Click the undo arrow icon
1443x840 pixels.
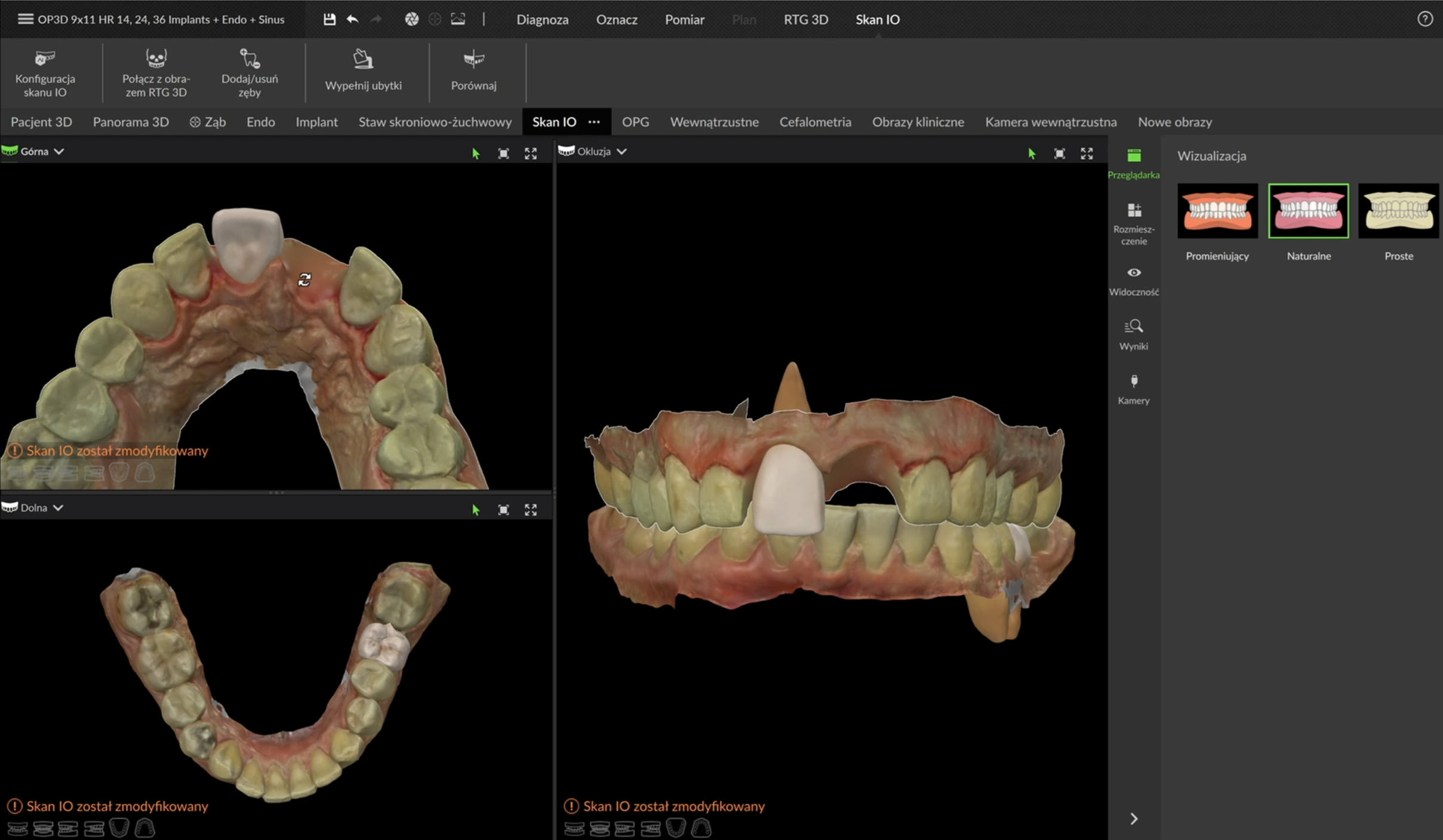tap(352, 19)
